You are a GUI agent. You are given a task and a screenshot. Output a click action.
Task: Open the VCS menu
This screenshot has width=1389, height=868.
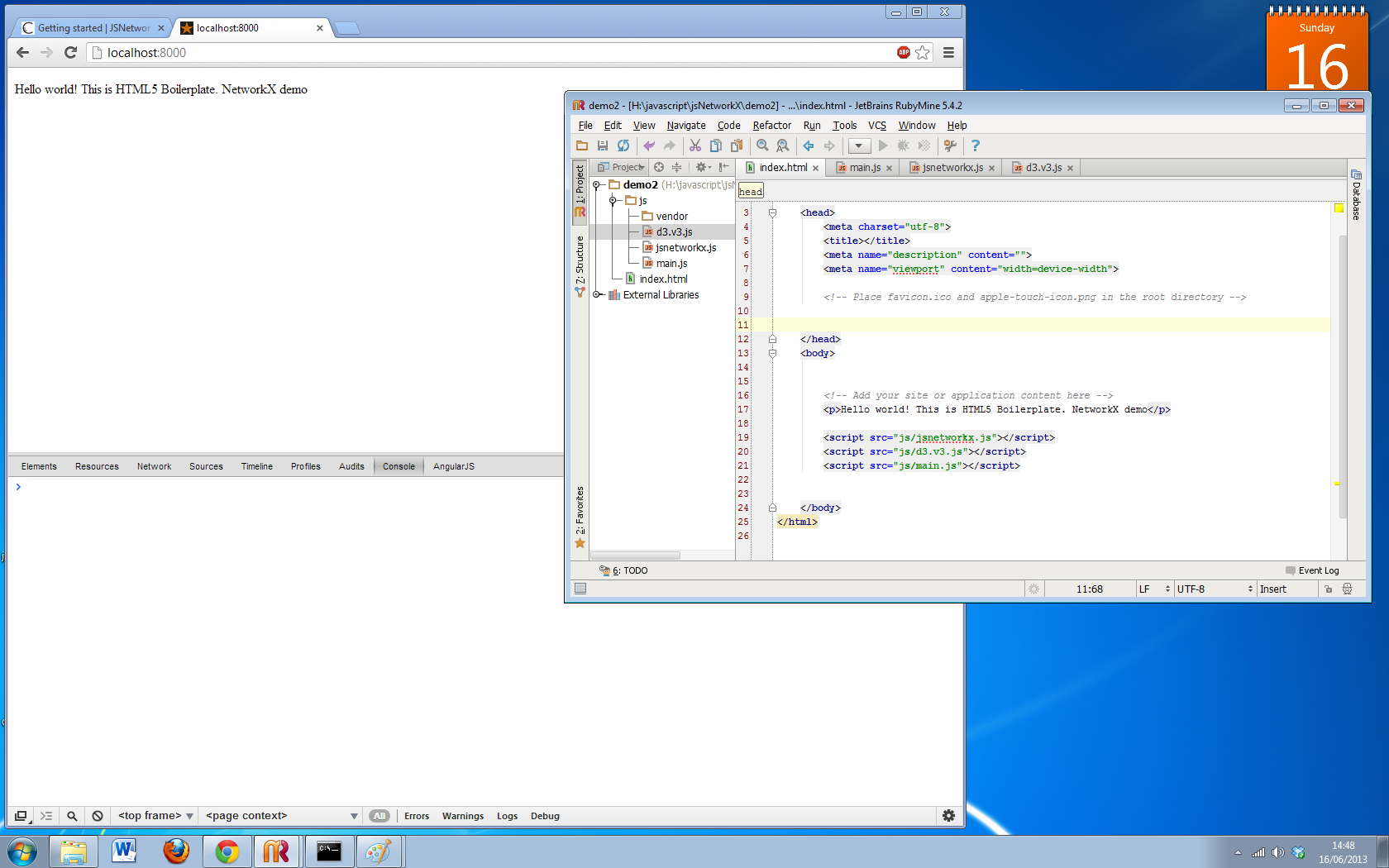click(x=876, y=126)
